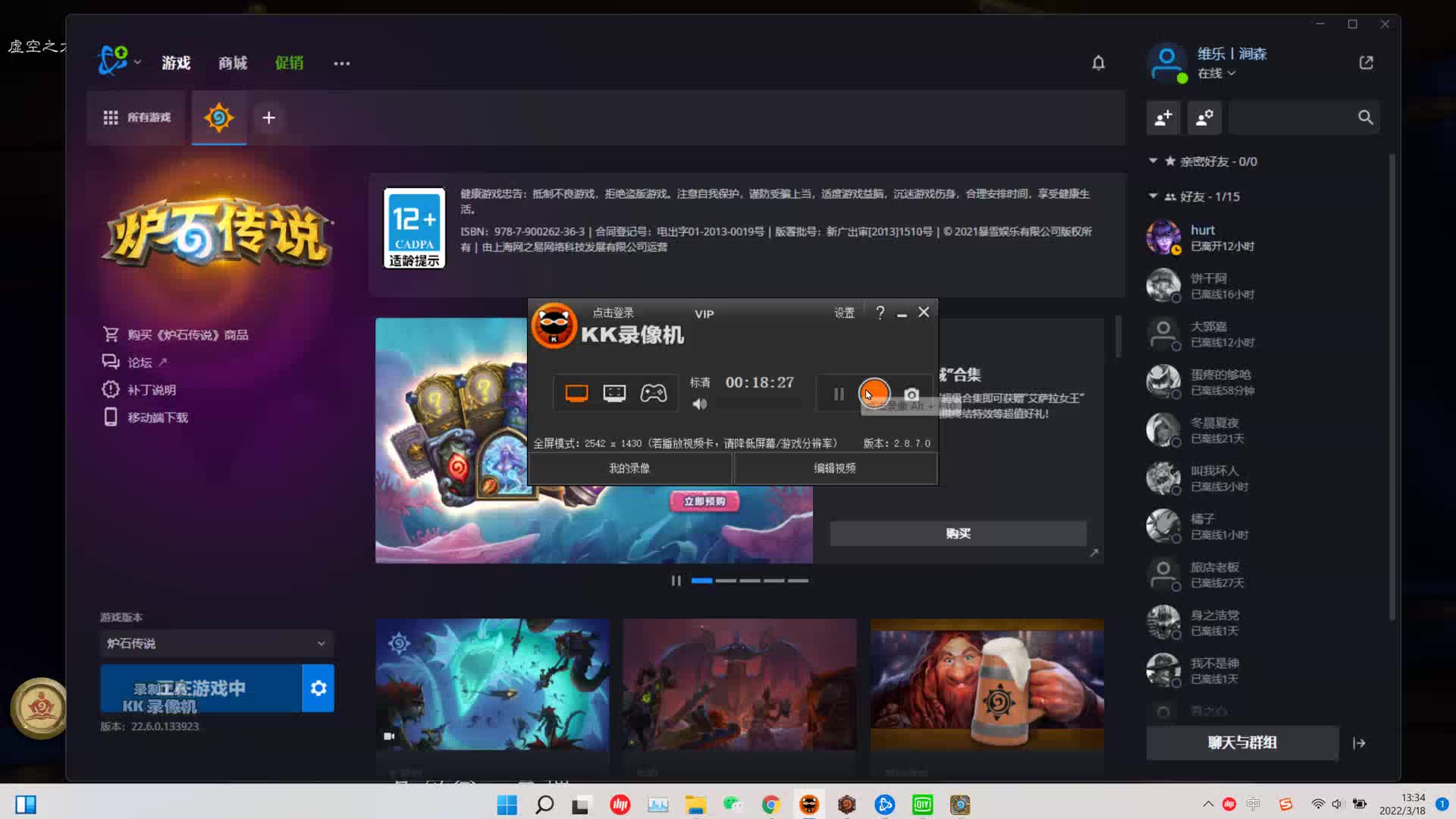Open the dwarf with beer mug thumbnail

tap(987, 685)
